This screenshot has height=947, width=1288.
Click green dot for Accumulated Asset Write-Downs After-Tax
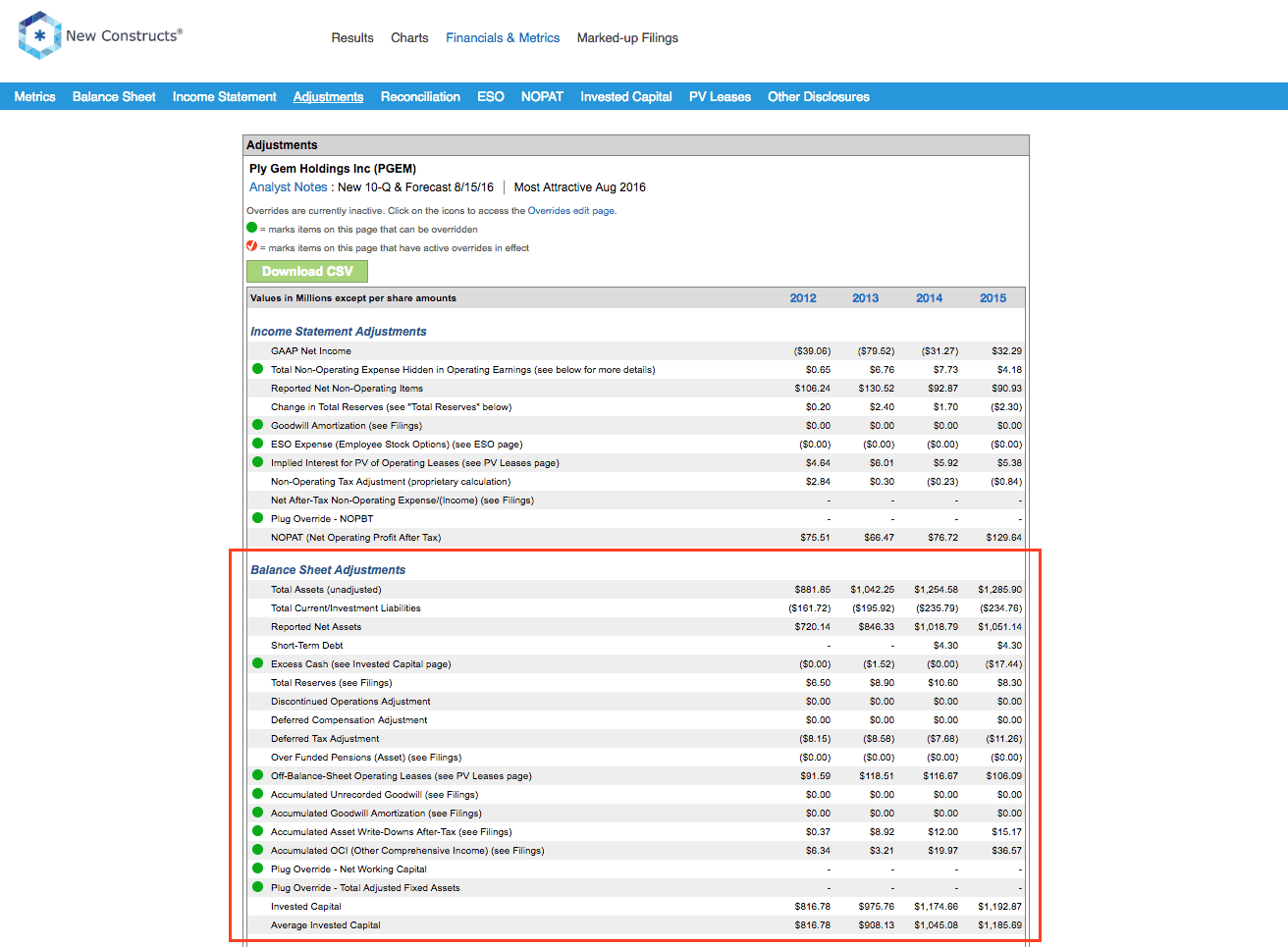click(x=258, y=831)
